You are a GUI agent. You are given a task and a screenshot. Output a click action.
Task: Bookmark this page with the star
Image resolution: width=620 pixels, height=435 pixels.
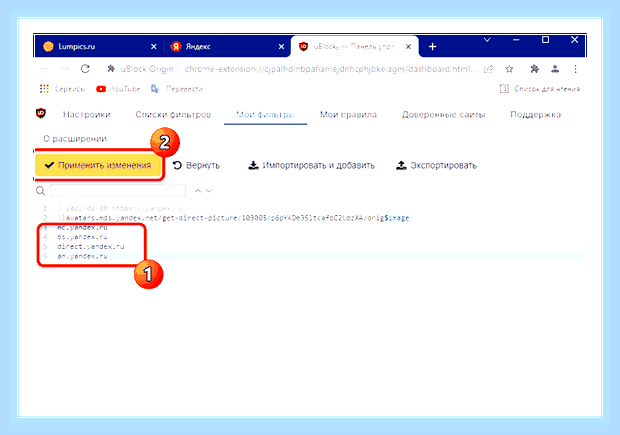pos(509,69)
